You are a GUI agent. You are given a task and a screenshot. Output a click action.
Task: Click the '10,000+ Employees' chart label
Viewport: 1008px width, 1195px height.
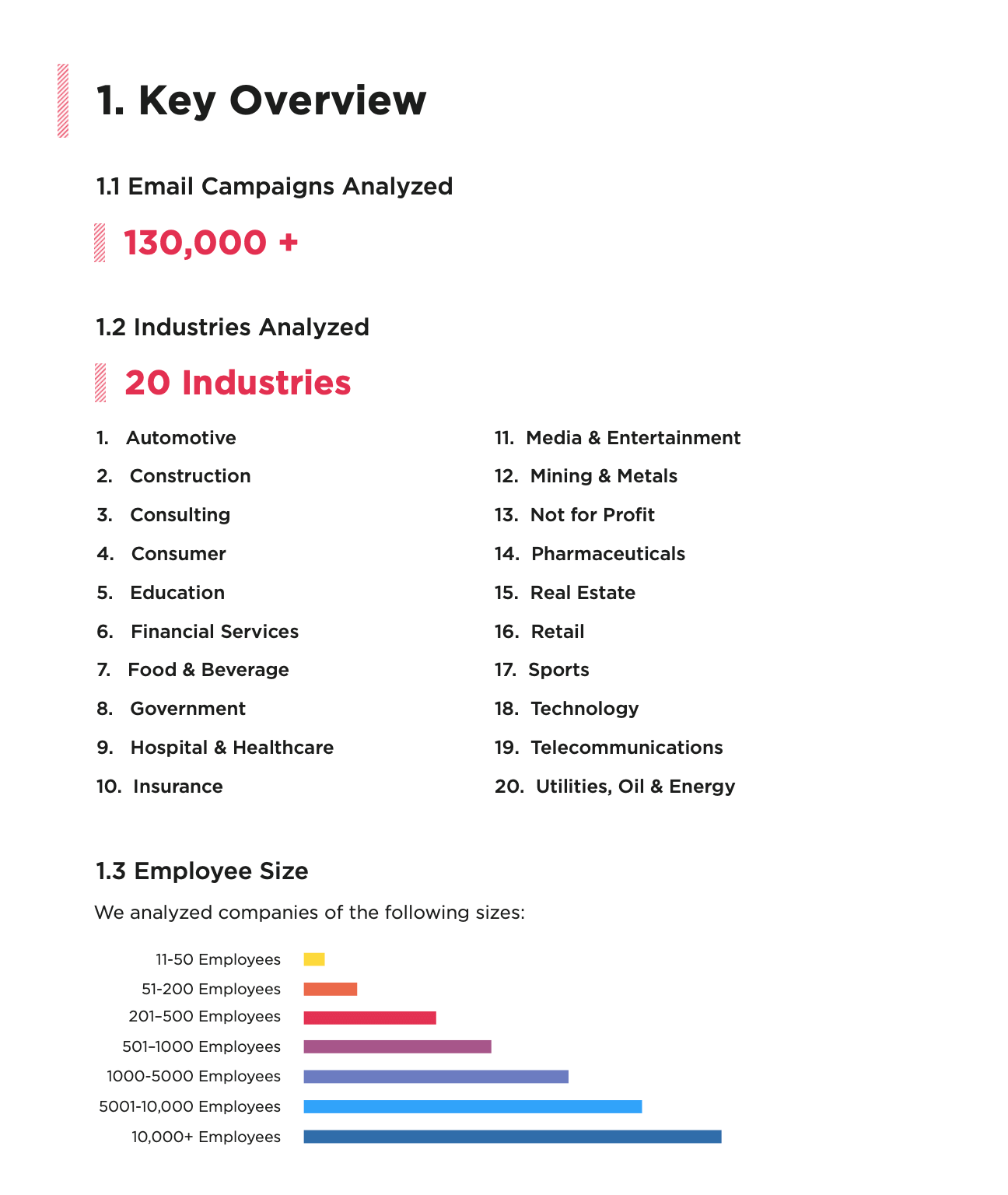click(206, 1137)
